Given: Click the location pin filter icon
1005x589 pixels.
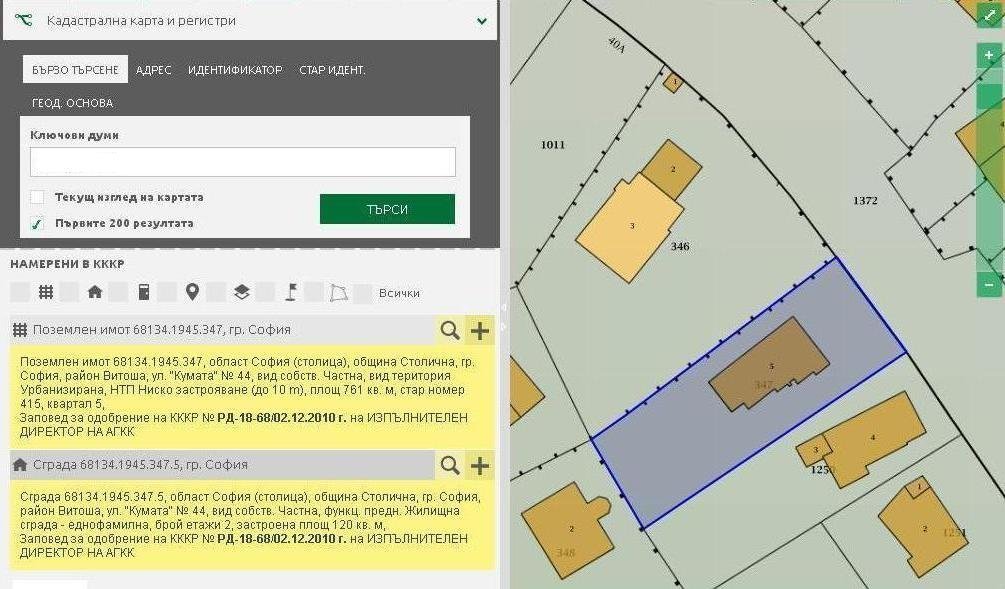Looking at the screenshot, I should pos(192,292).
